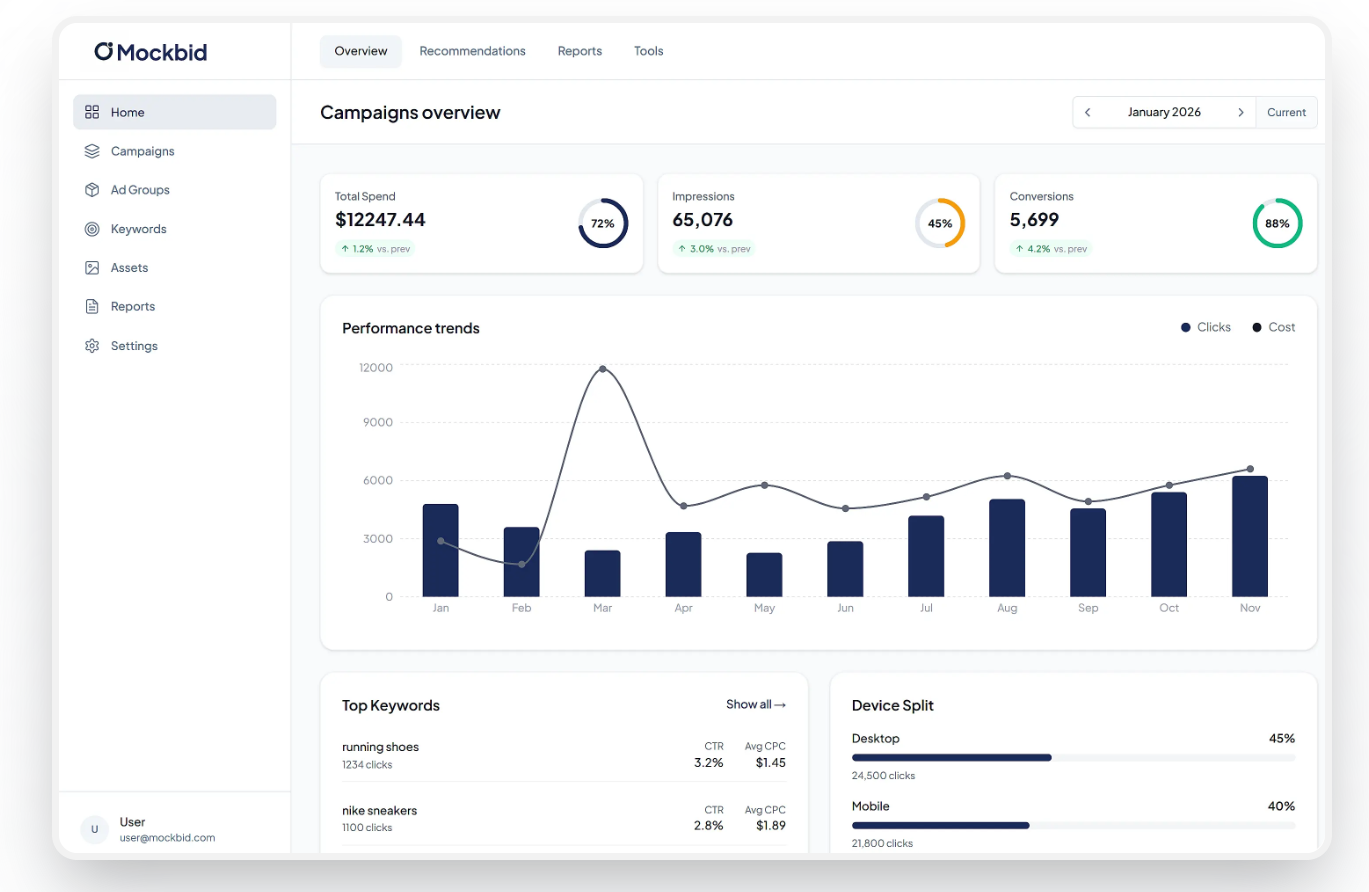Toggle the Clicks series in chart legend
The width and height of the screenshot is (1369, 892).
click(1205, 327)
